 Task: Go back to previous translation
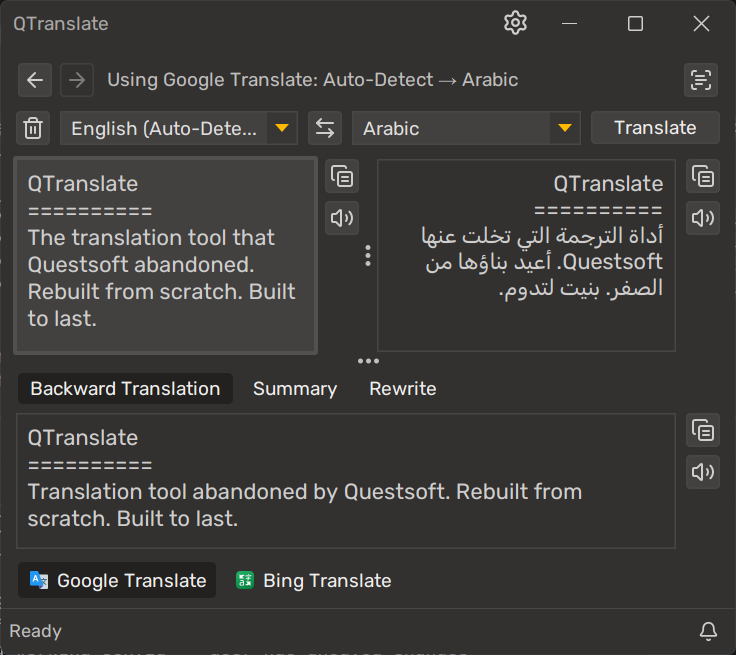35,80
